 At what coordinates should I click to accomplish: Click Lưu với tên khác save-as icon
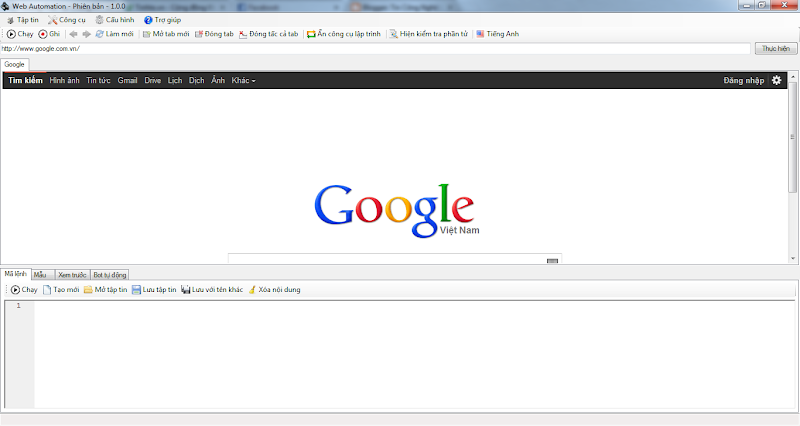[x=186, y=290]
